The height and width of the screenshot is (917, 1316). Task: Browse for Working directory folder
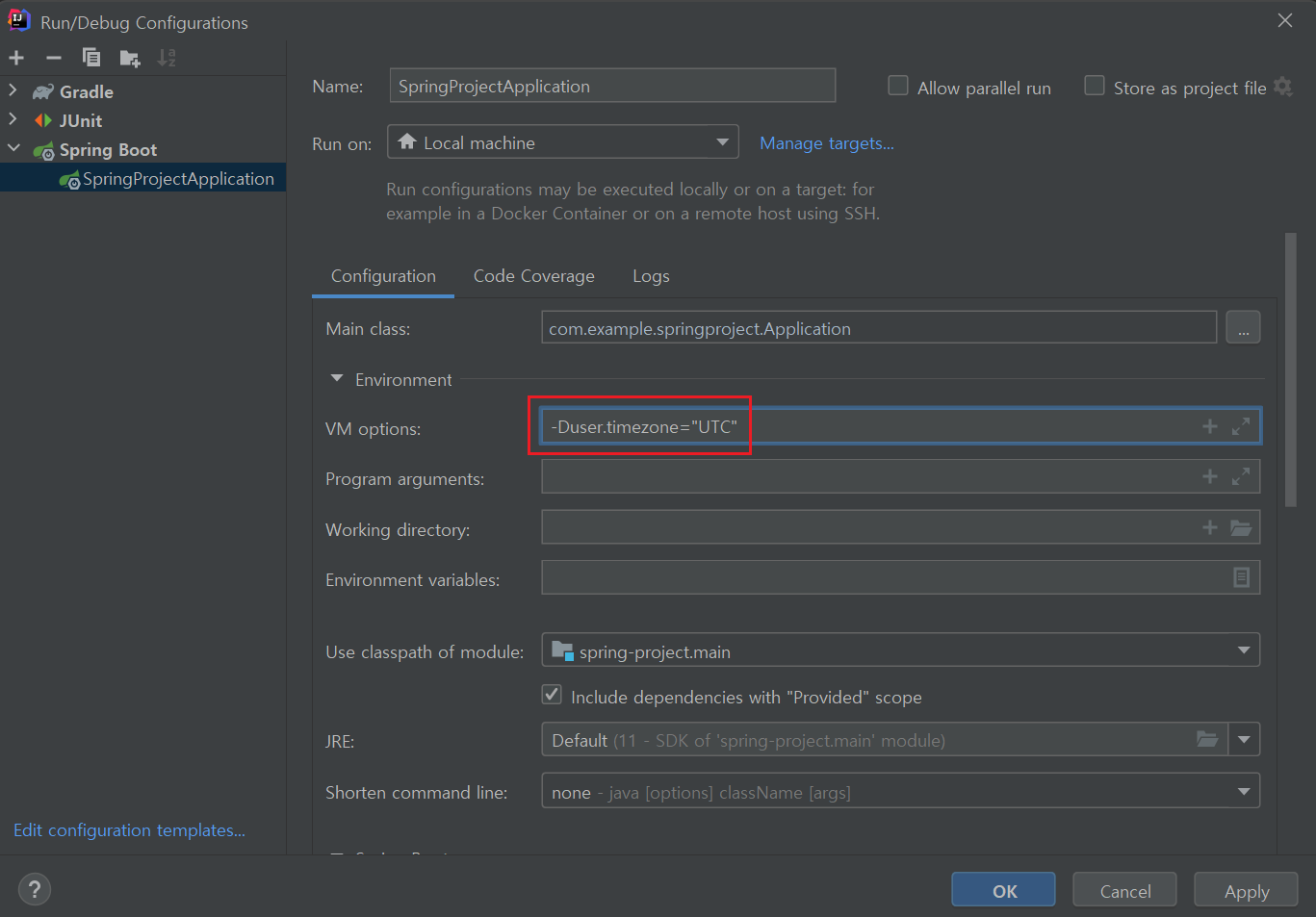[1241, 527]
